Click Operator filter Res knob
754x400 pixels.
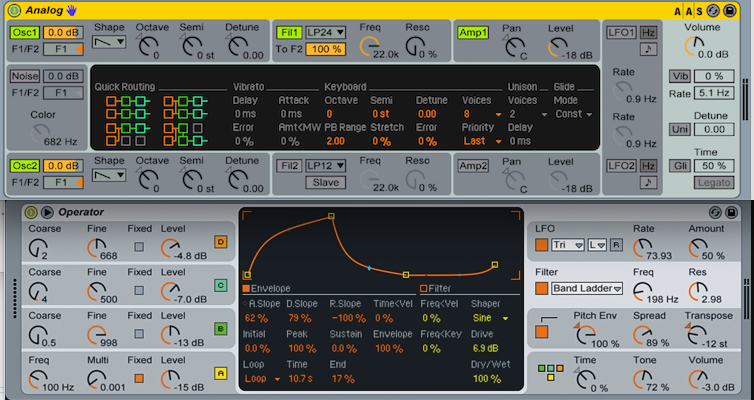[697, 290]
